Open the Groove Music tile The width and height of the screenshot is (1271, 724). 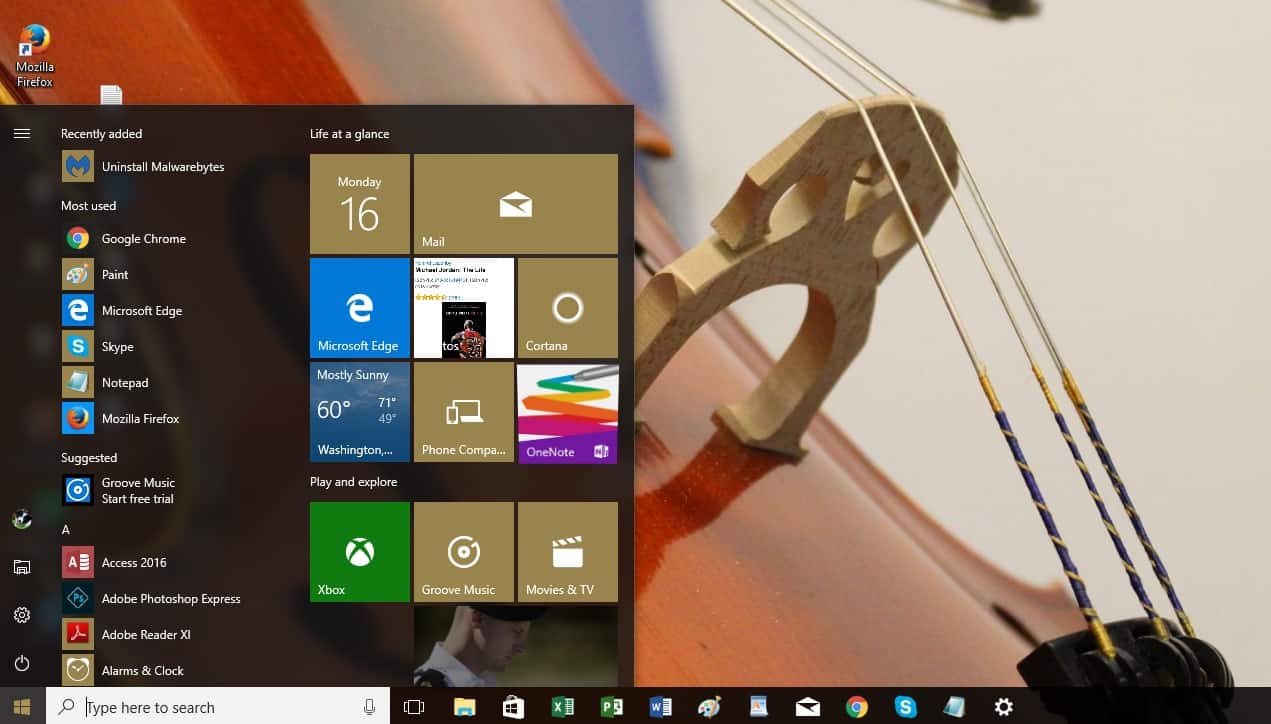[x=464, y=552]
